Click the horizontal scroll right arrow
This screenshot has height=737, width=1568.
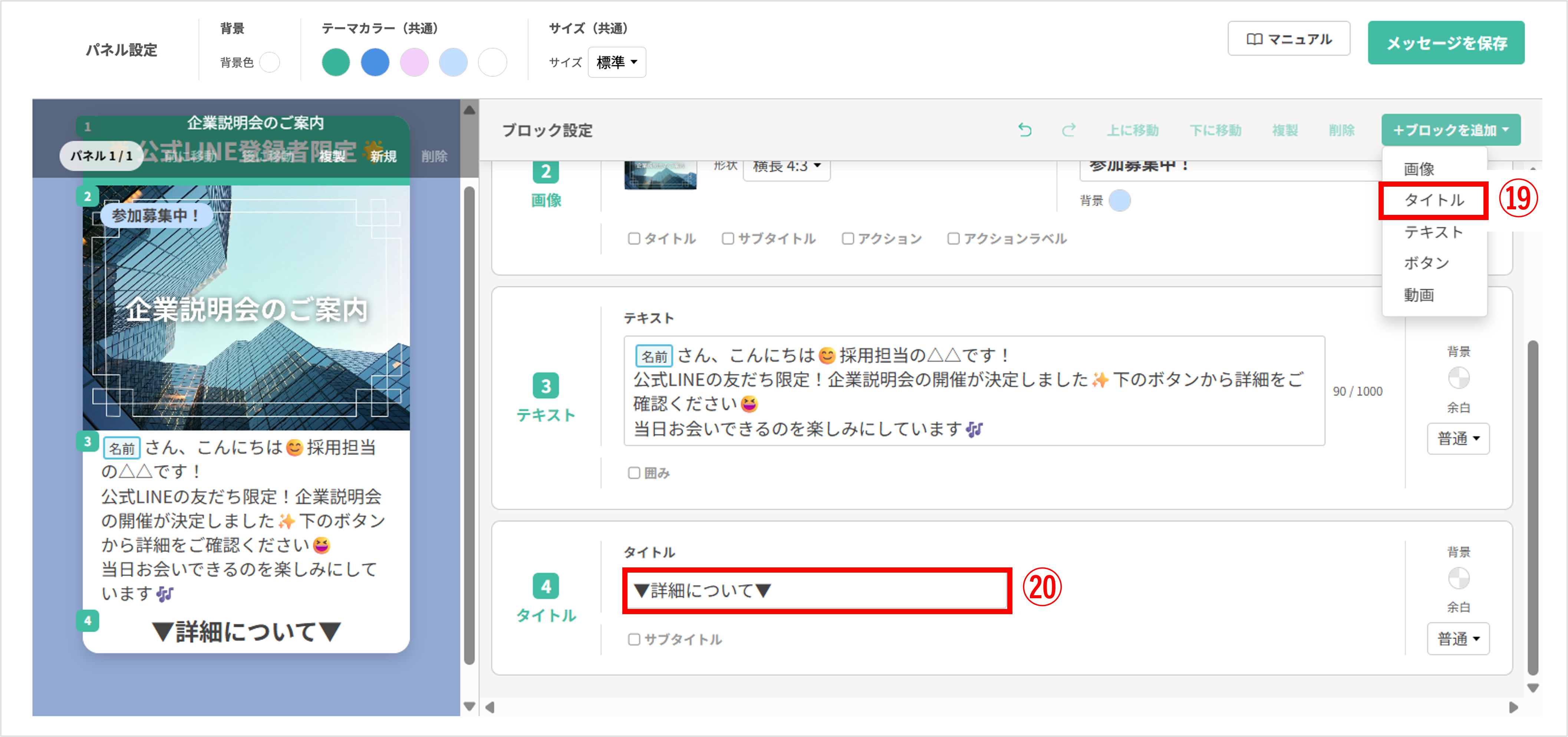[1513, 707]
